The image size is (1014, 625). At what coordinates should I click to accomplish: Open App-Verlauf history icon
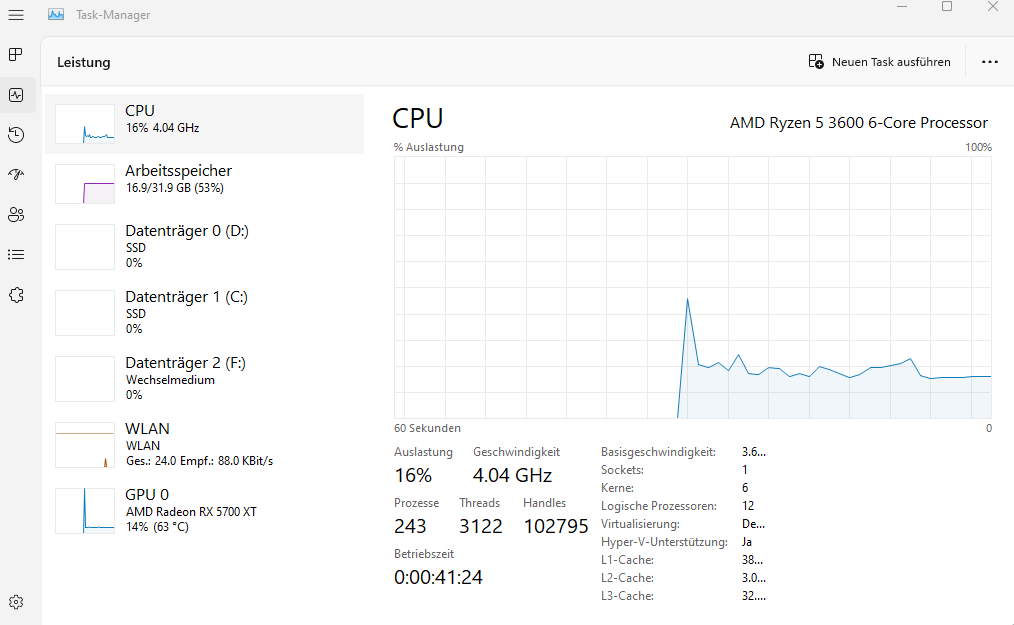[16, 135]
